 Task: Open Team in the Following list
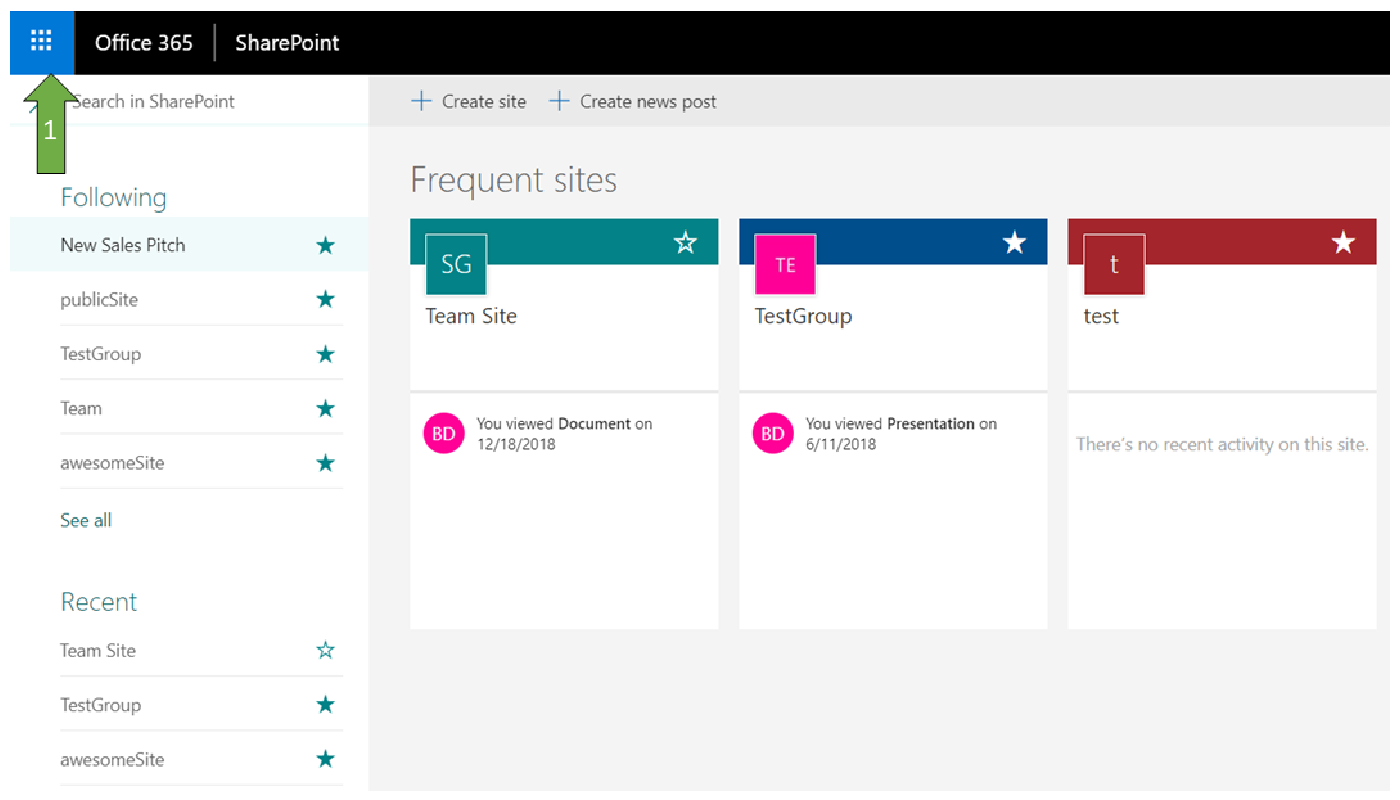pyautogui.click(x=81, y=408)
